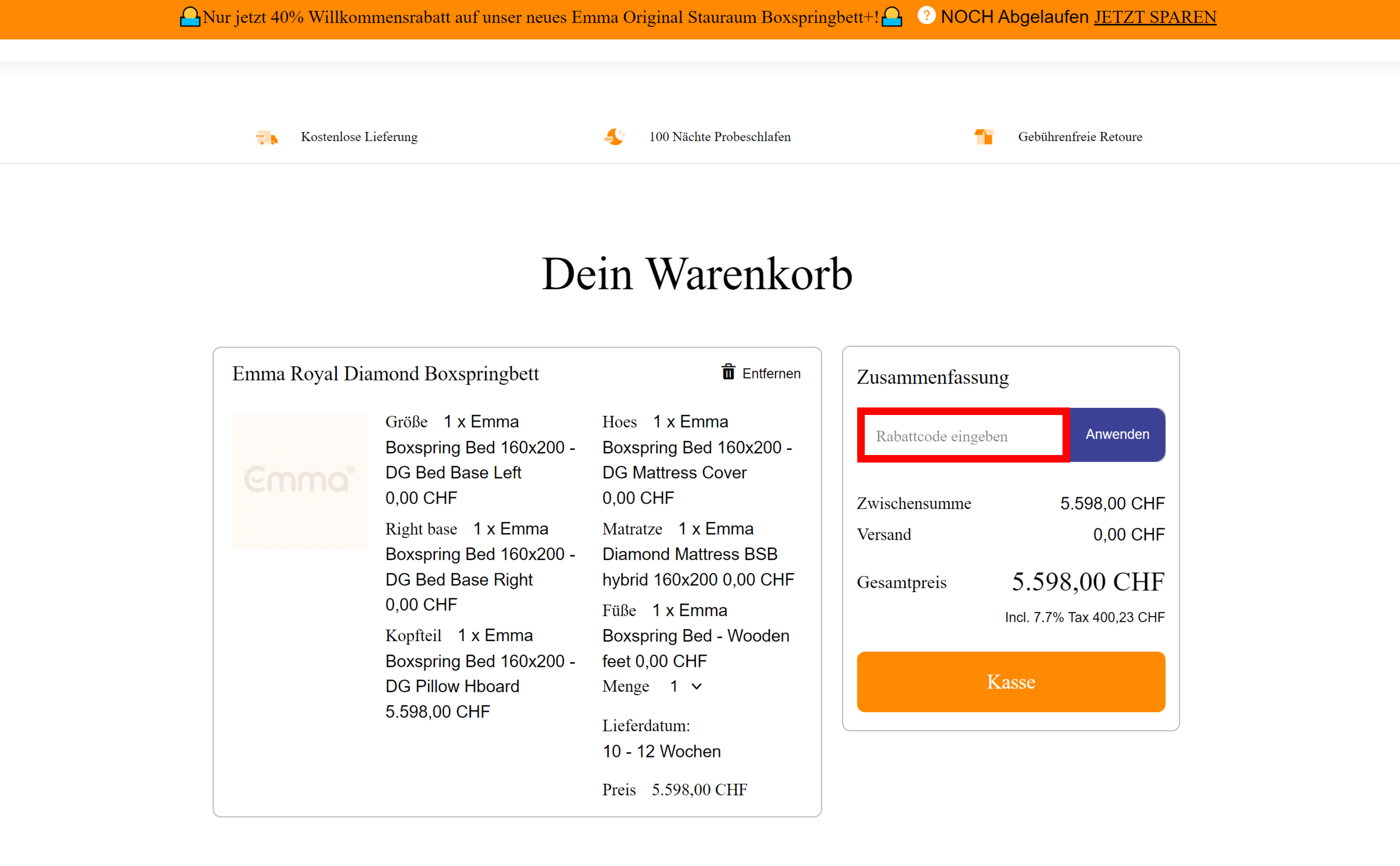Click the DG Bed Base Right text
Image resolution: width=1400 pixels, height=866 pixels.
pos(459,580)
